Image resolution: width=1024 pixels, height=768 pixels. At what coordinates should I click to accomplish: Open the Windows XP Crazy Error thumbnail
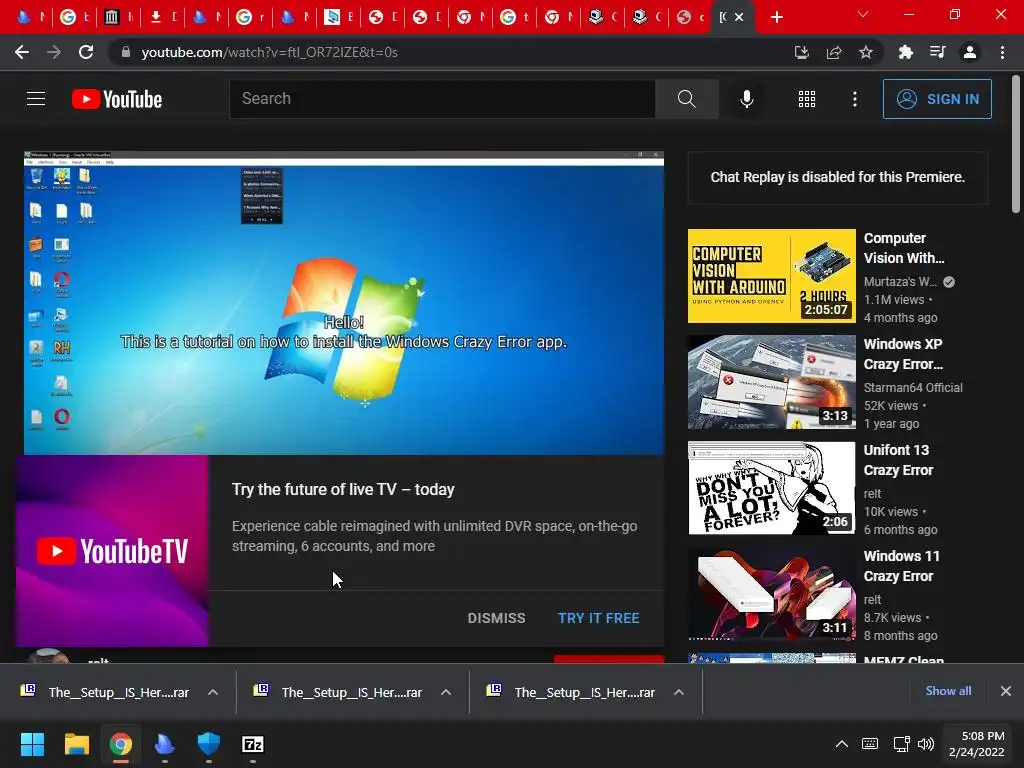click(x=771, y=382)
